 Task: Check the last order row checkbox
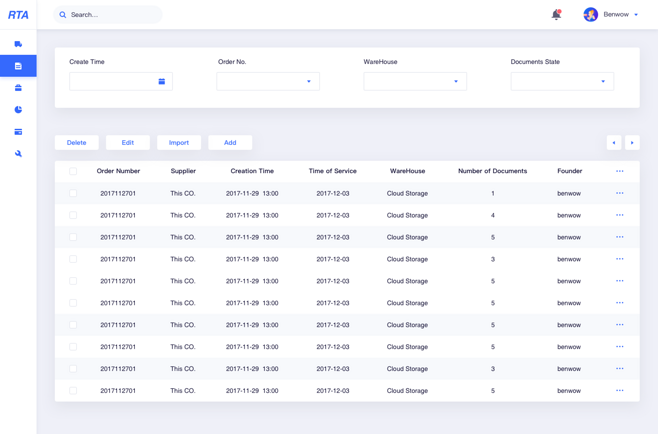(73, 390)
